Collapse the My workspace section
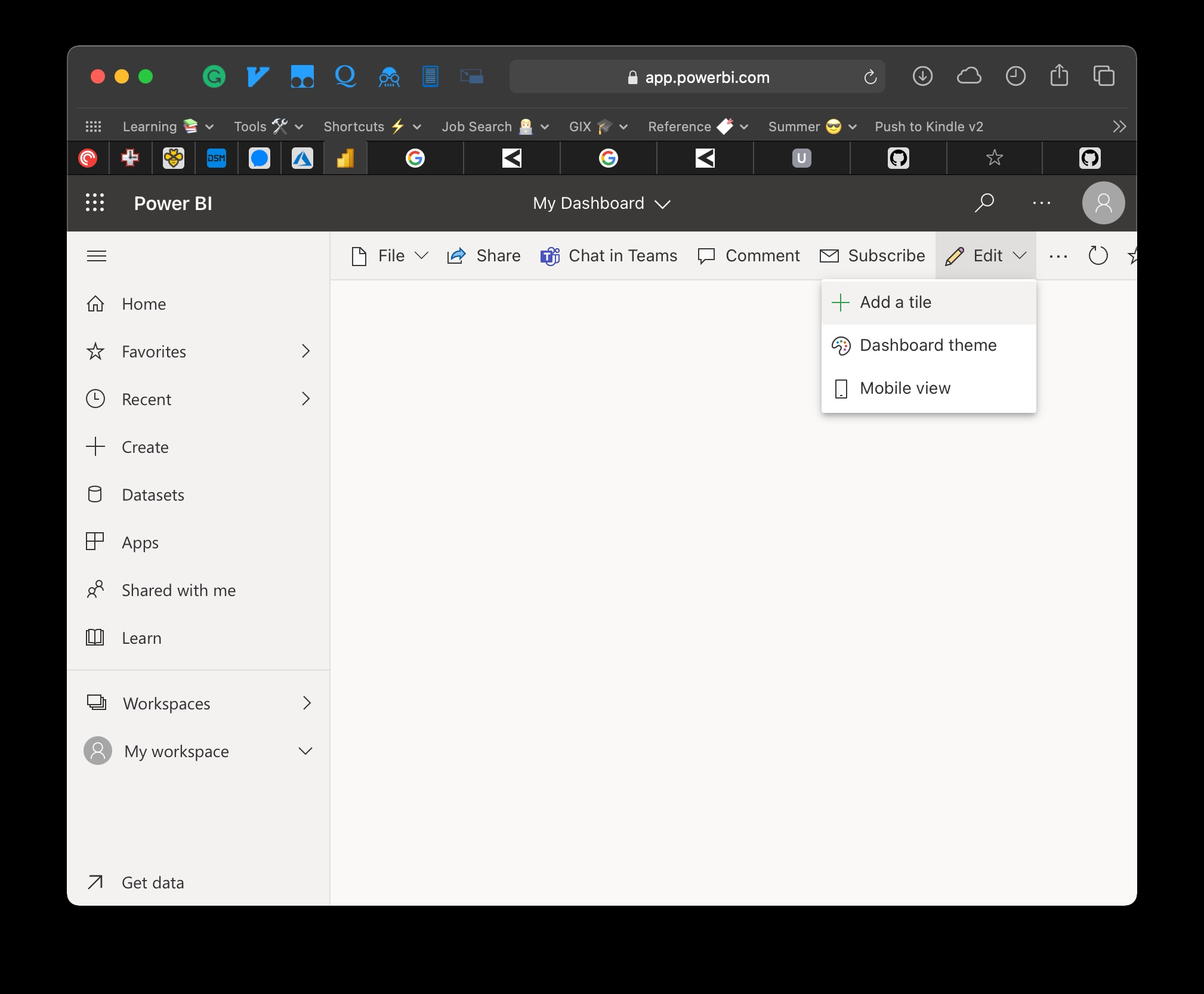1204x994 pixels. (x=305, y=751)
